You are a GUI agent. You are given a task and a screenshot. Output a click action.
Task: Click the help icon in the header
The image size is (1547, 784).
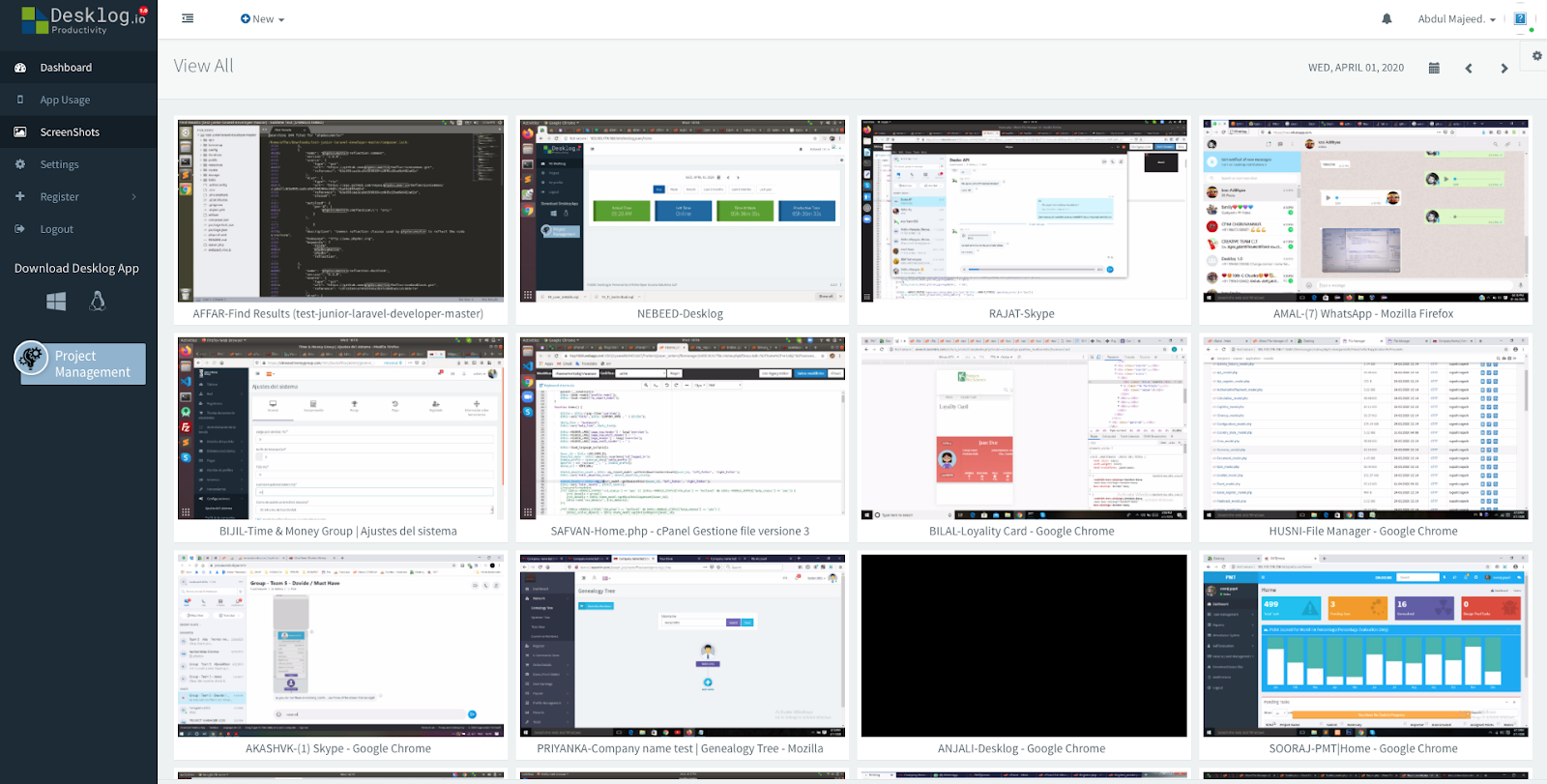click(1520, 18)
